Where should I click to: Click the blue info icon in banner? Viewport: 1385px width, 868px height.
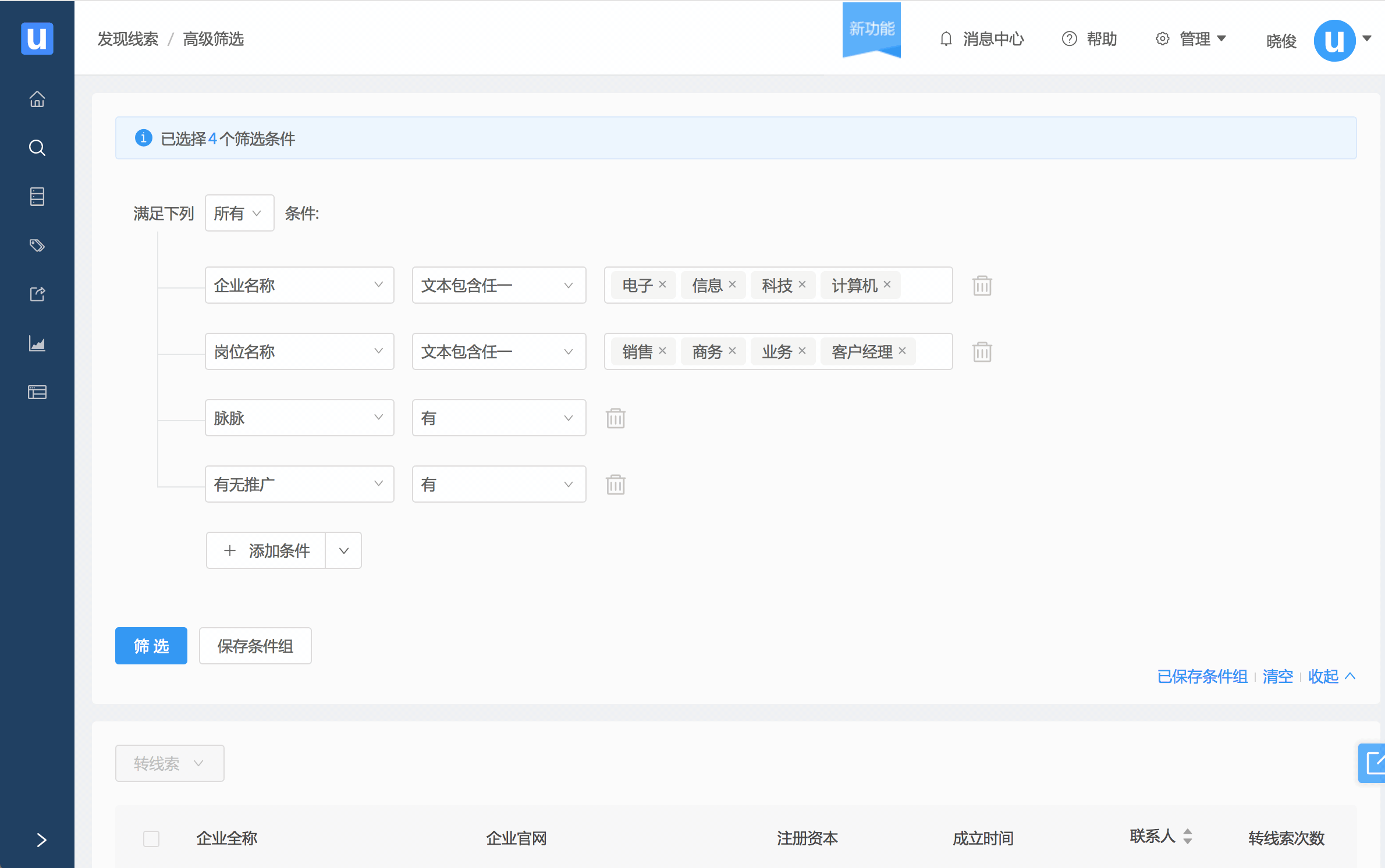(x=143, y=138)
